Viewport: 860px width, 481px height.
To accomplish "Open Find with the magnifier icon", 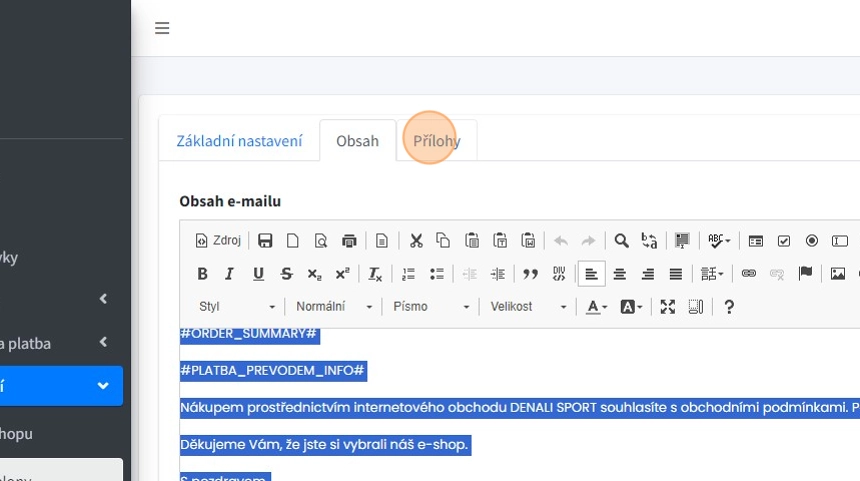I will 621,241.
